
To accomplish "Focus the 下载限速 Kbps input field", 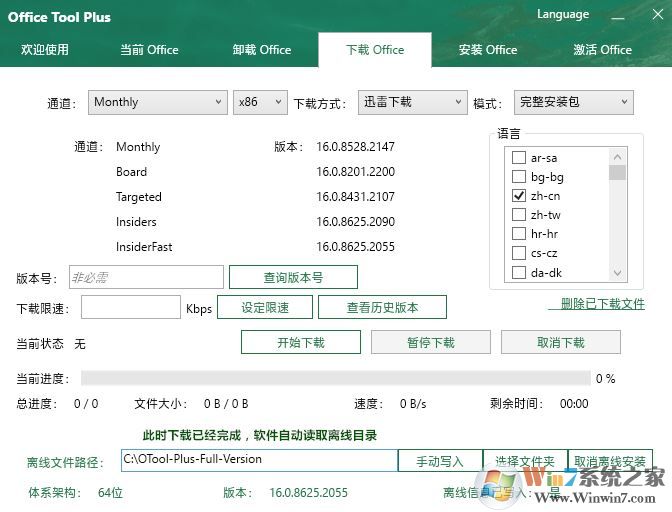I will pos(131,307).
